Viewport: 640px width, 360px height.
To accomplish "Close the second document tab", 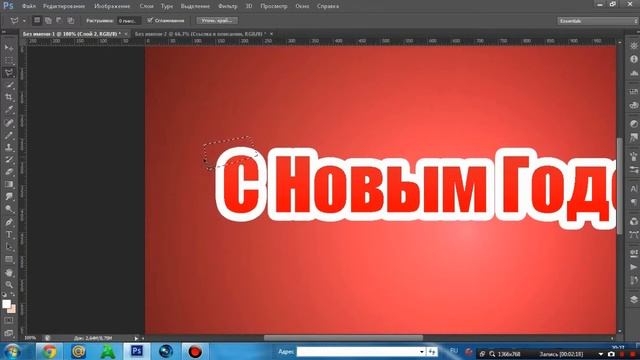I will (271, 34).
